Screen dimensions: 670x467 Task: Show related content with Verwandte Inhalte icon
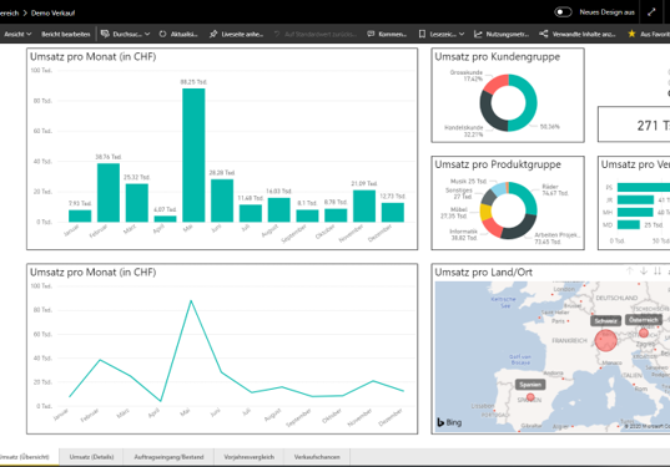(544, 33)
